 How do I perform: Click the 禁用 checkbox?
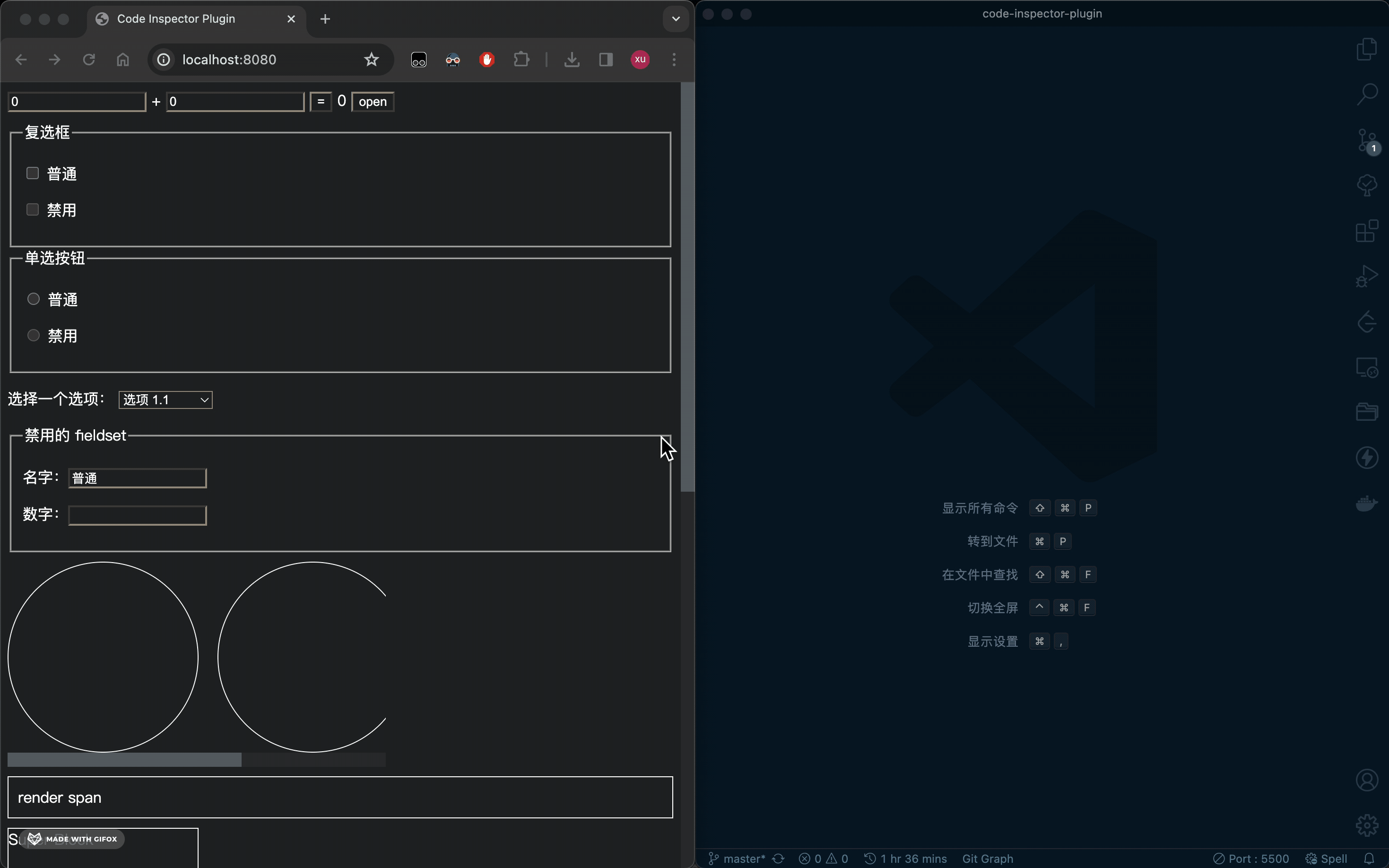coord(33,209)
